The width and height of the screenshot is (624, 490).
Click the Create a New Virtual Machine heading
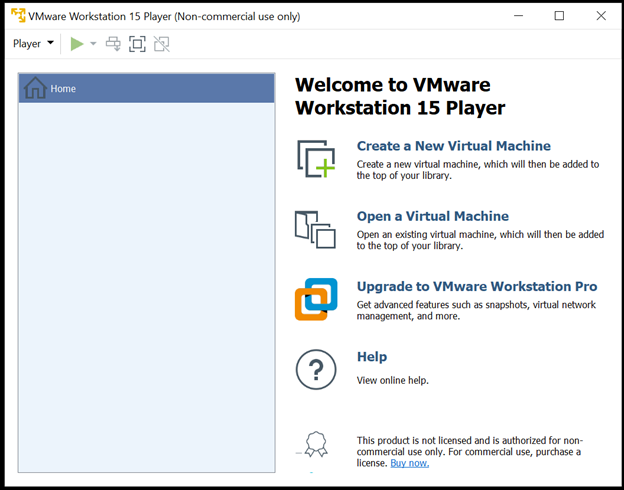click(453, 146)
